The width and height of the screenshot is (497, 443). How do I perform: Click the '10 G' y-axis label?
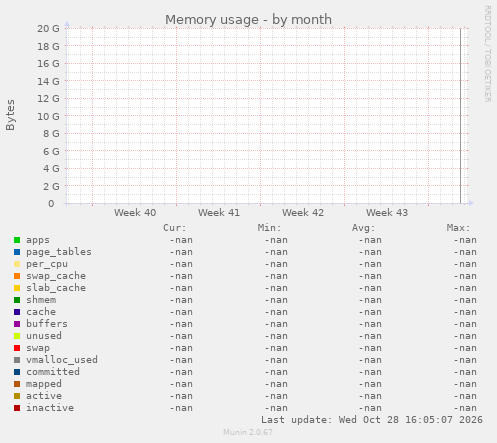pos(48,116)
